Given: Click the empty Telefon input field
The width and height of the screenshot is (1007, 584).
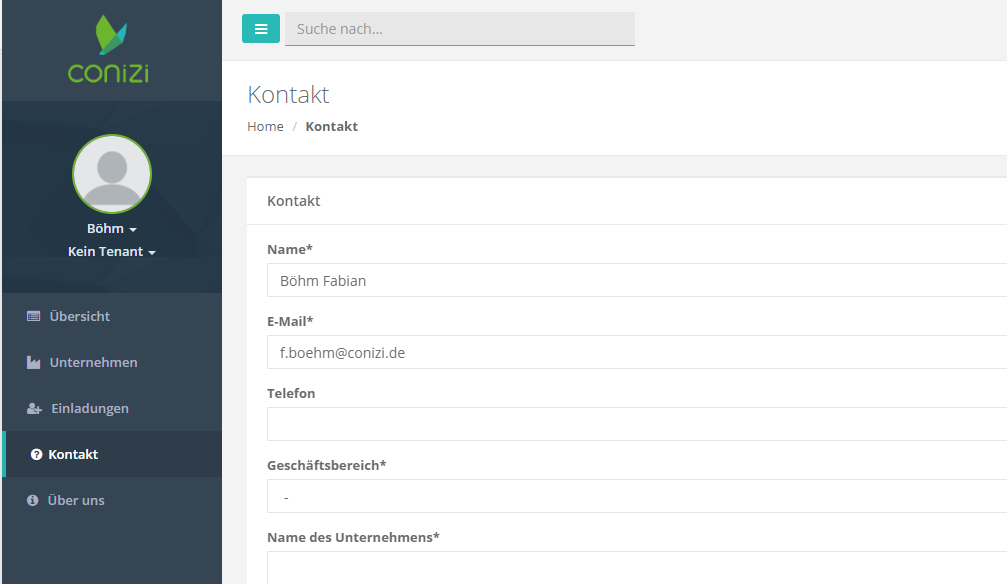Looking at the screenshot, I should coord(636,424).
